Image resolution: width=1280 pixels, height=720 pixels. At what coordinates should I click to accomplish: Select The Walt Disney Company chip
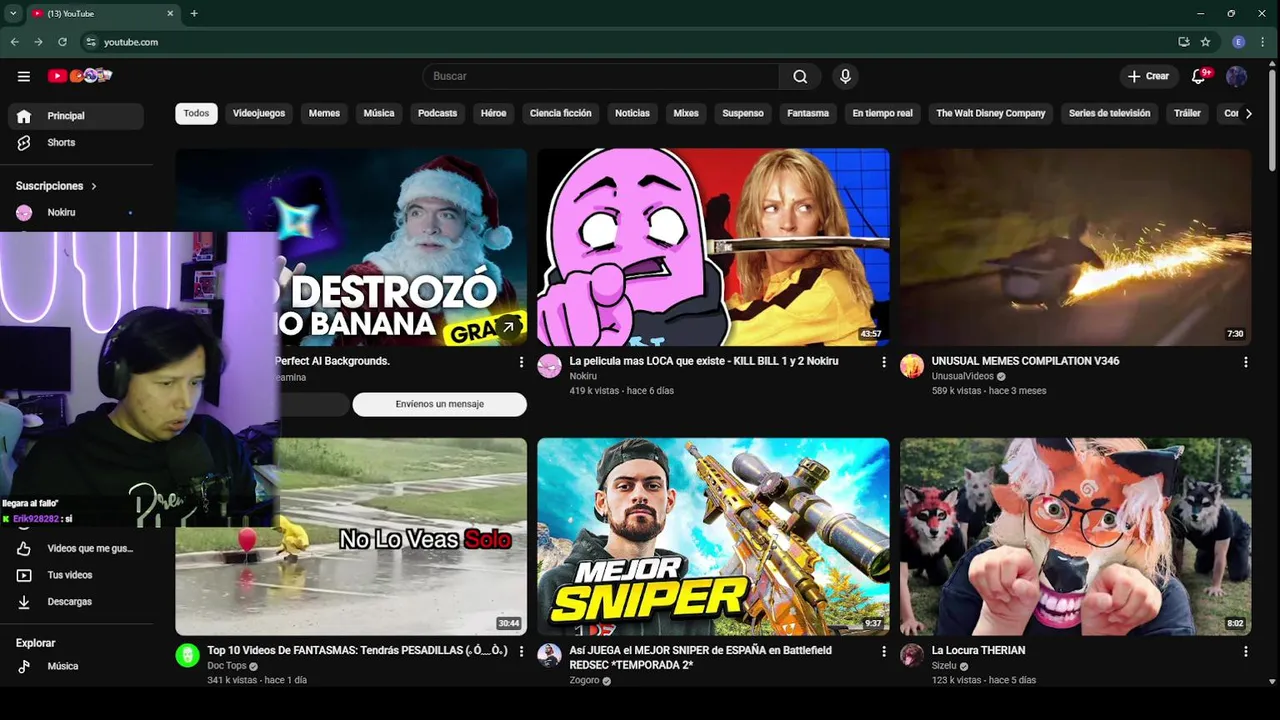(991, 113)
